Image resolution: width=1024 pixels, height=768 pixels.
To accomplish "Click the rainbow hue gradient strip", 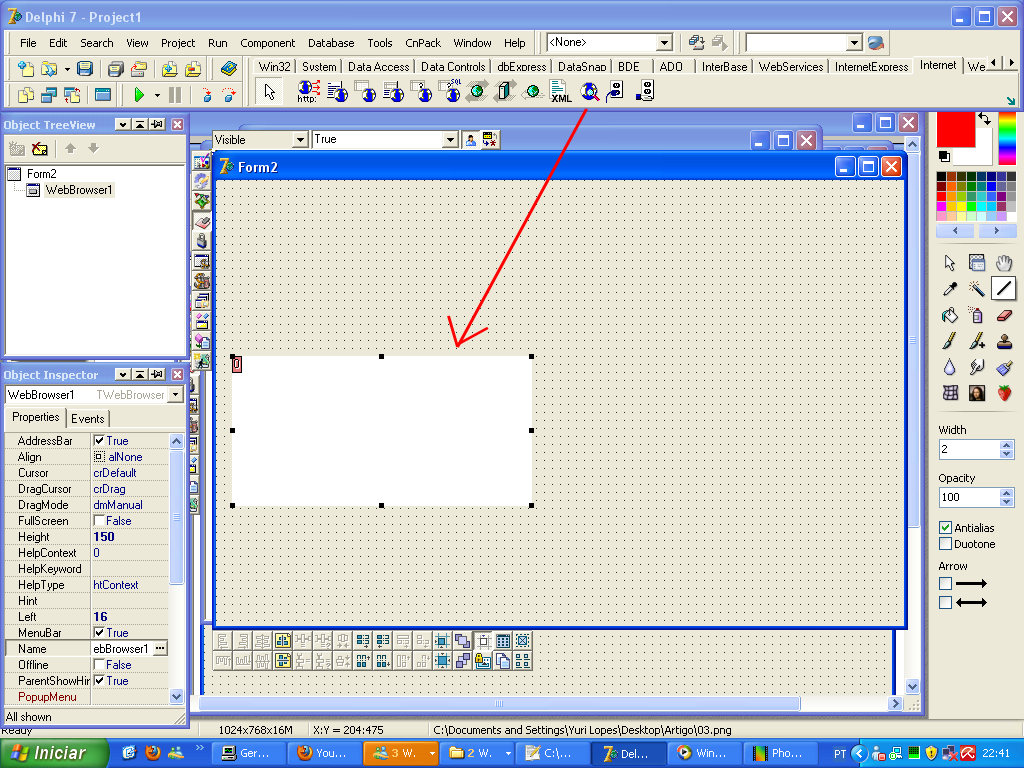I will point(1007,138).
